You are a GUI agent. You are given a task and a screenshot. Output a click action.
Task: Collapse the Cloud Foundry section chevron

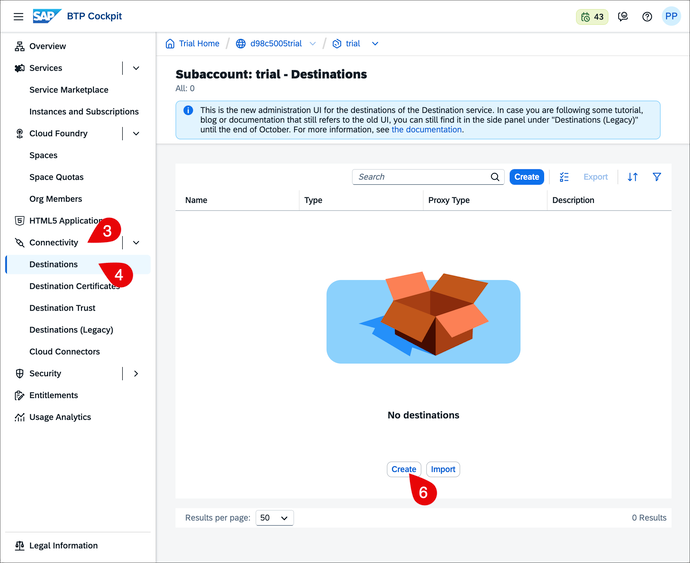coord(136,133)
